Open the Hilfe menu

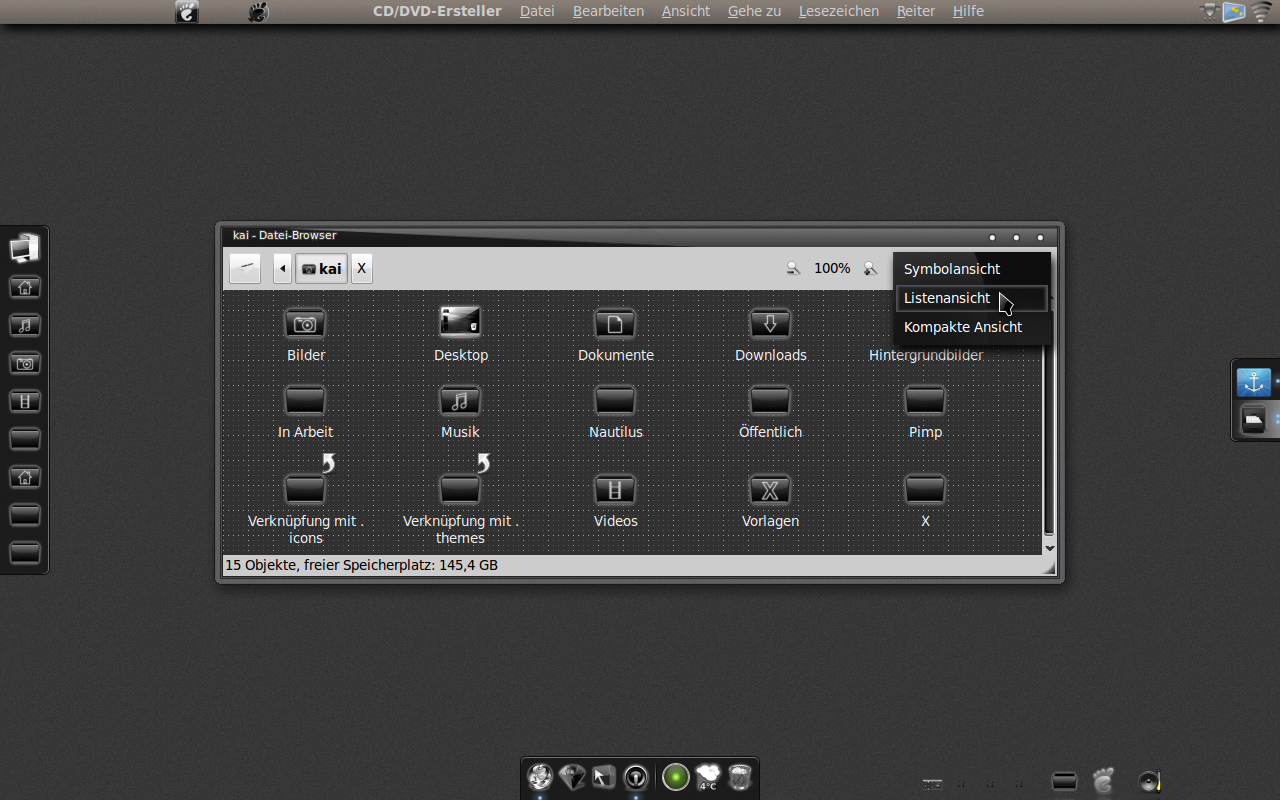click(x=968, y=11)
